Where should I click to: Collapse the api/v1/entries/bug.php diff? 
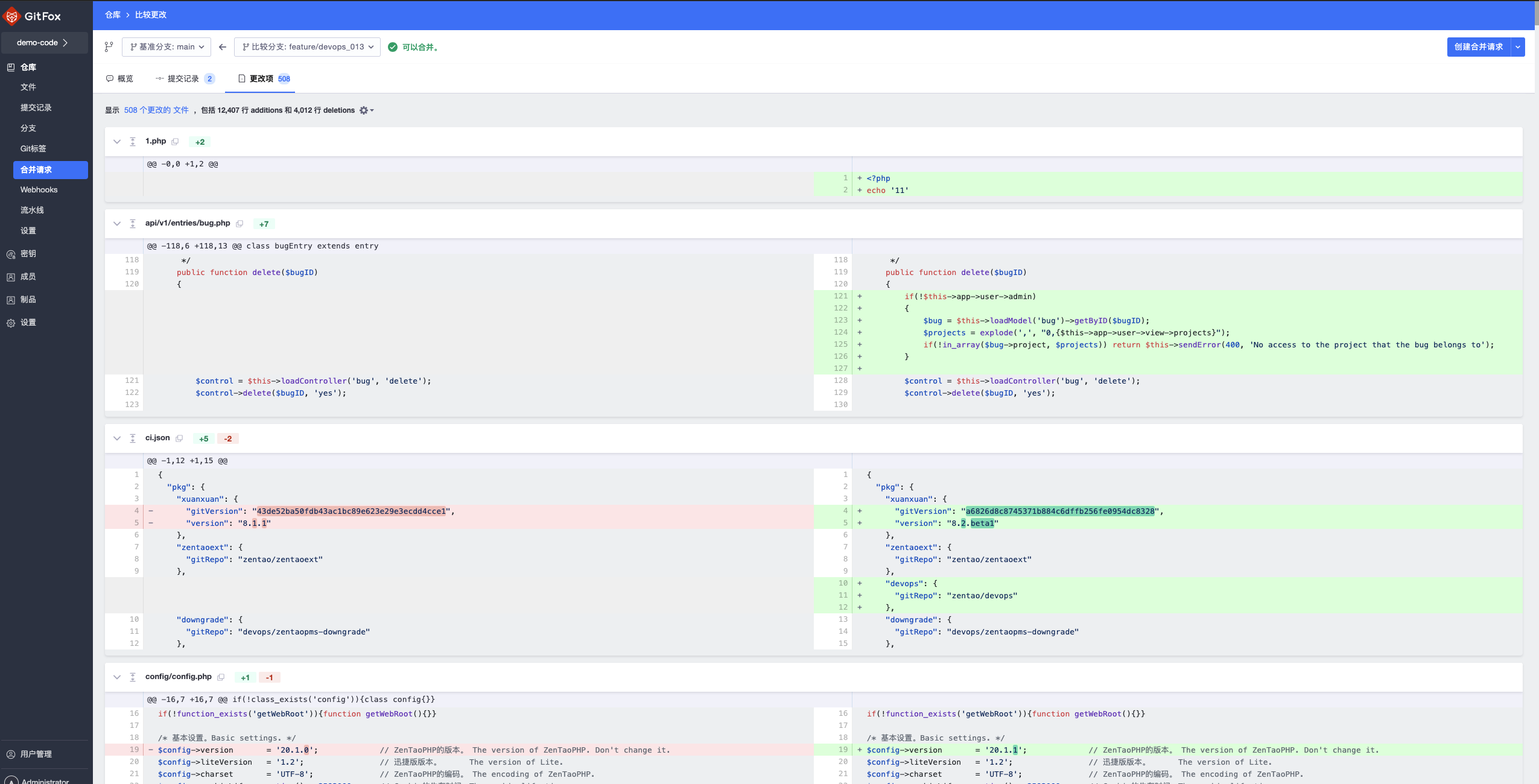(117, 224)
